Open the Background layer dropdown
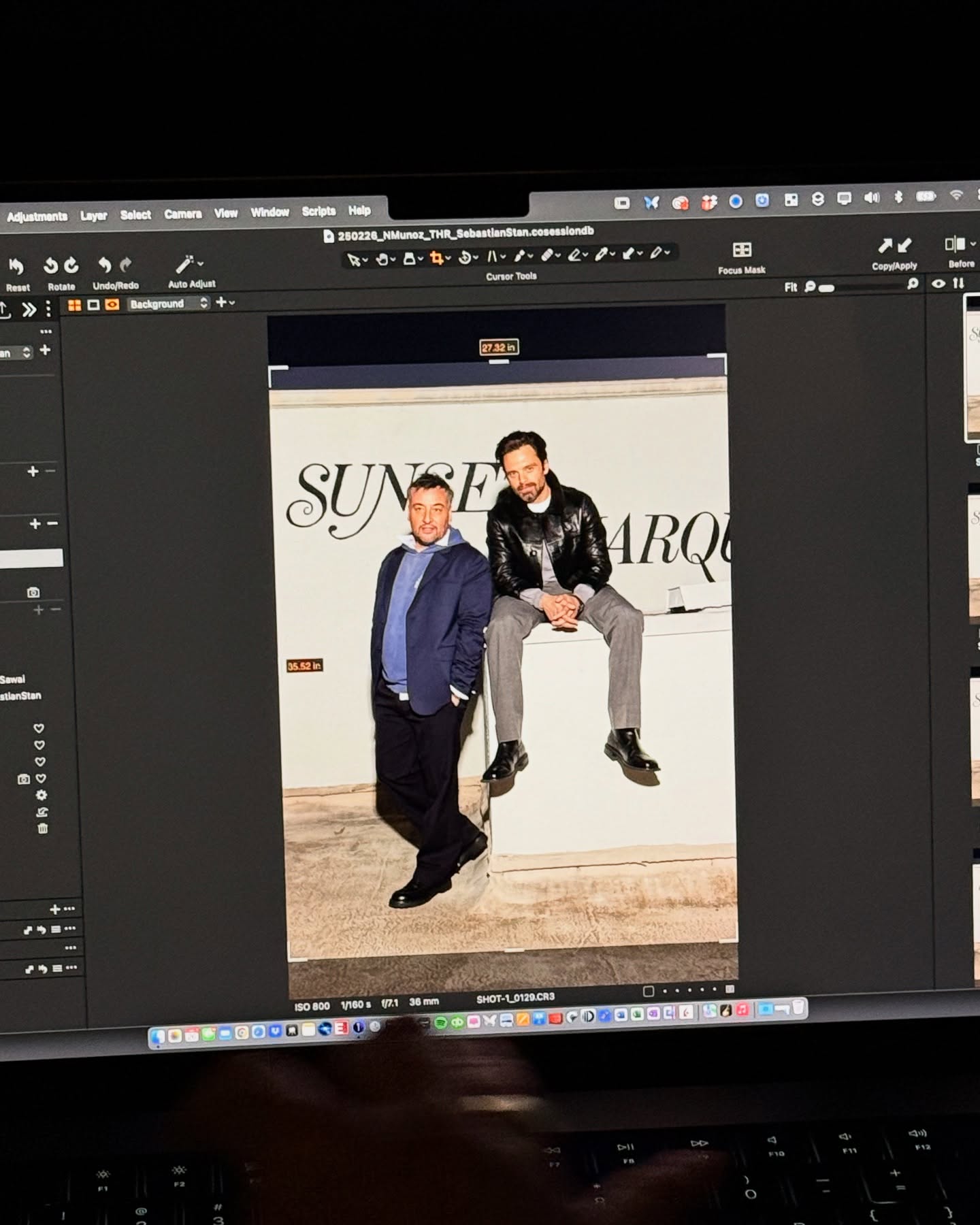 (168, 304)
